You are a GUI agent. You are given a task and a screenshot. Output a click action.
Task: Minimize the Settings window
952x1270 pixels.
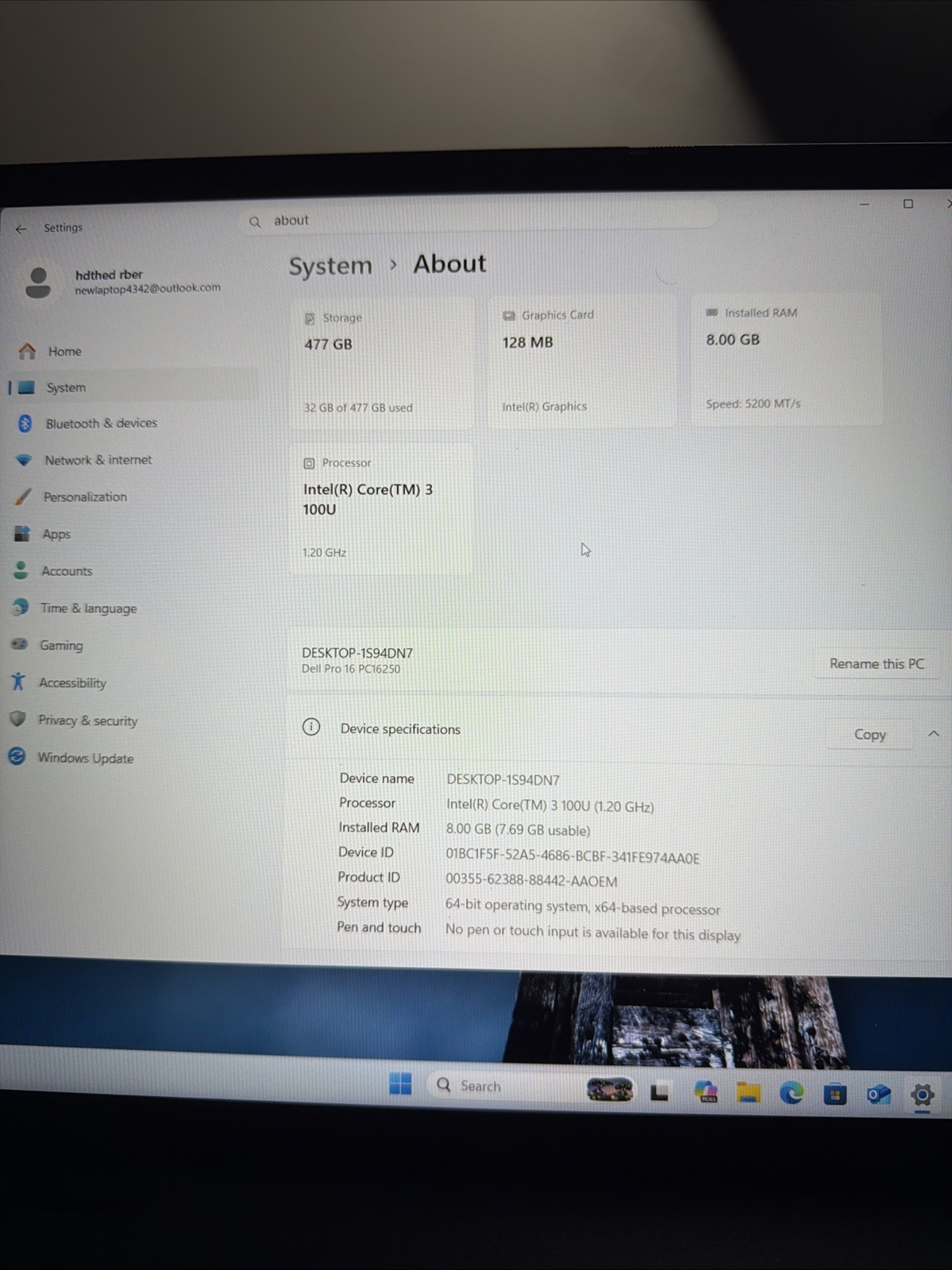[x=865, y=204]
